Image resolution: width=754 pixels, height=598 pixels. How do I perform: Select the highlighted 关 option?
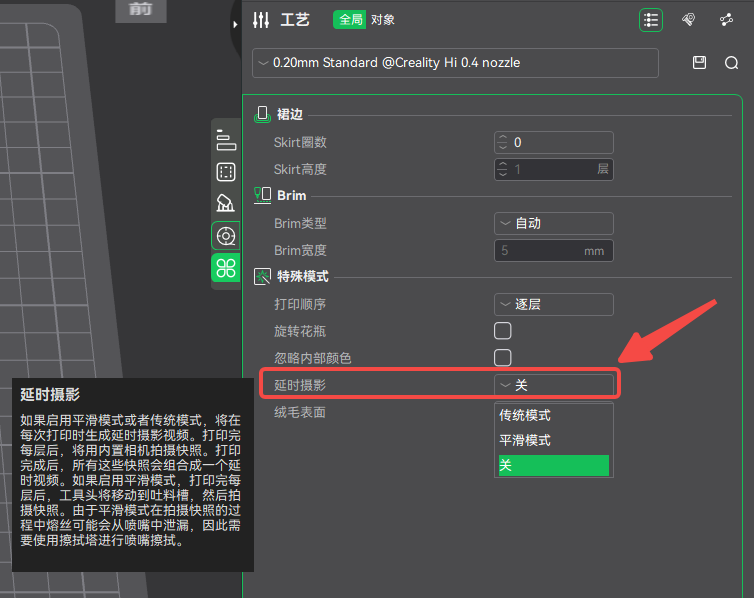[x=553, y=465]
